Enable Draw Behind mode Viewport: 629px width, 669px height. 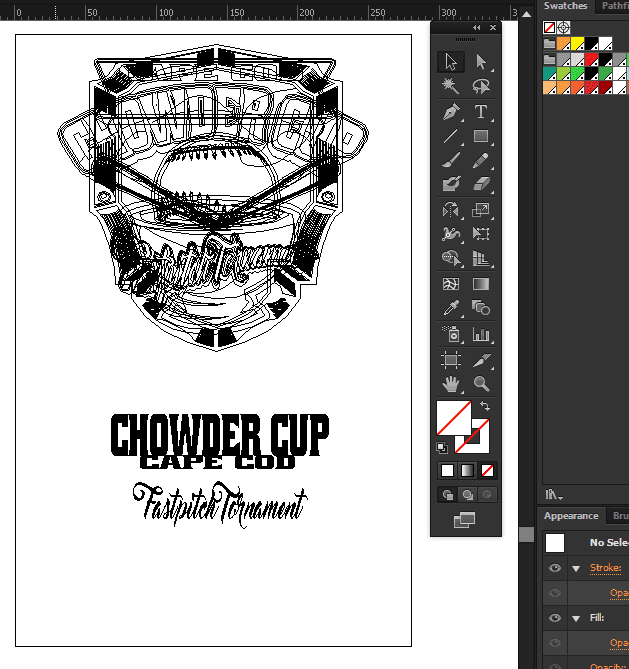(x=467, y=494)
